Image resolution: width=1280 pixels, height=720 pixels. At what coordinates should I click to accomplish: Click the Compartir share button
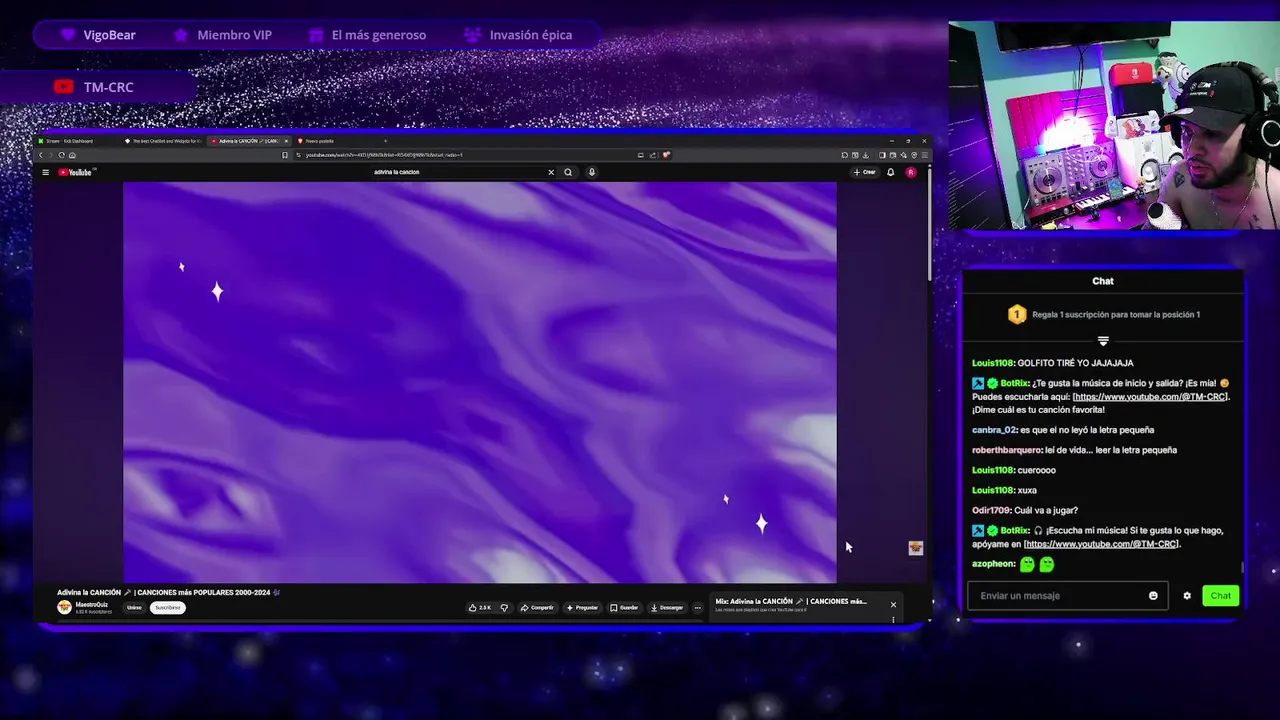point(537,607)
